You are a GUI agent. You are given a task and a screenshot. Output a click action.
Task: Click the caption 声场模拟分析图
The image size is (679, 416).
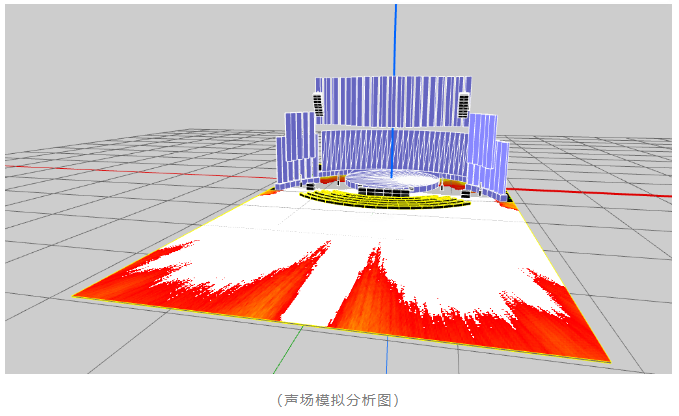pyautogui.click(x=338, y=400)
